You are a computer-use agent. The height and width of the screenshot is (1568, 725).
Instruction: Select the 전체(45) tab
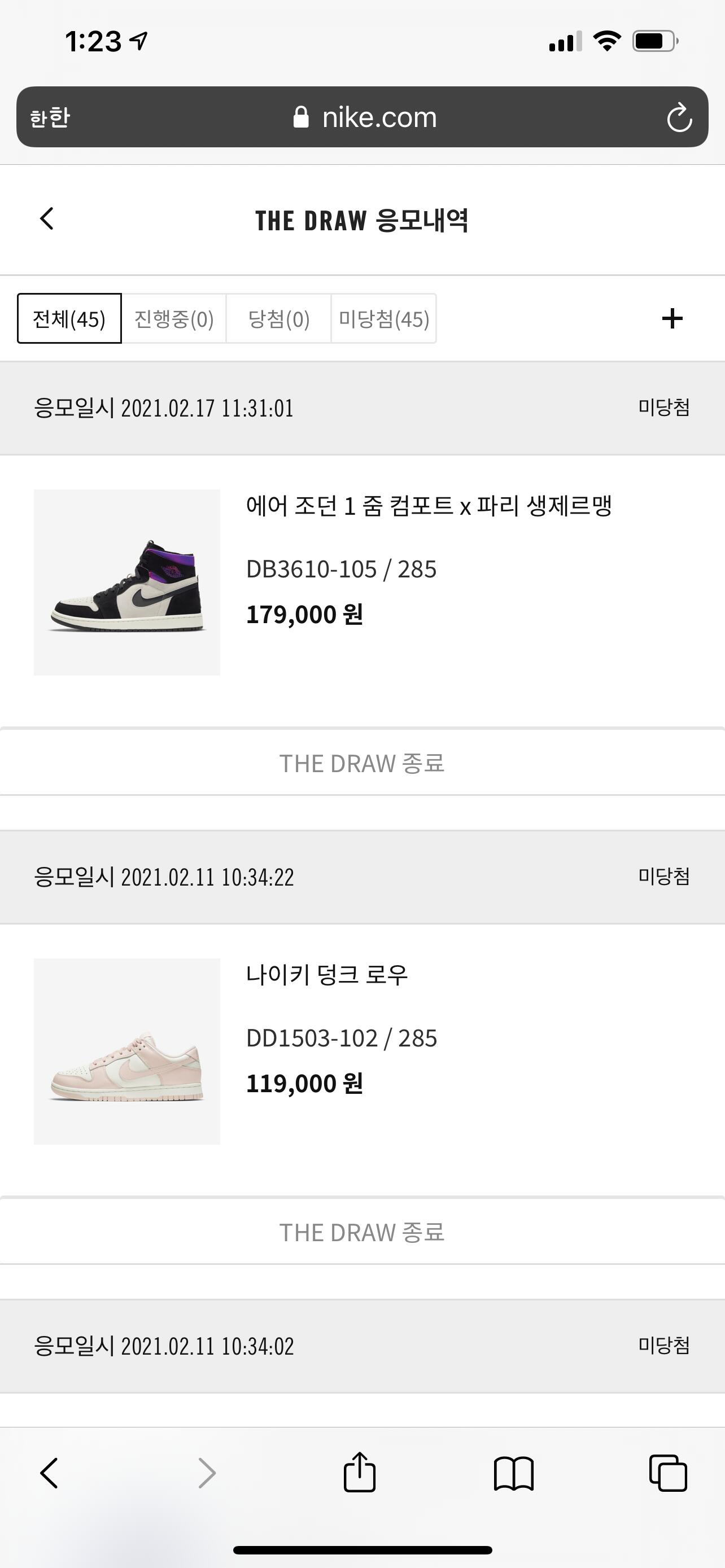click(69, 319)
